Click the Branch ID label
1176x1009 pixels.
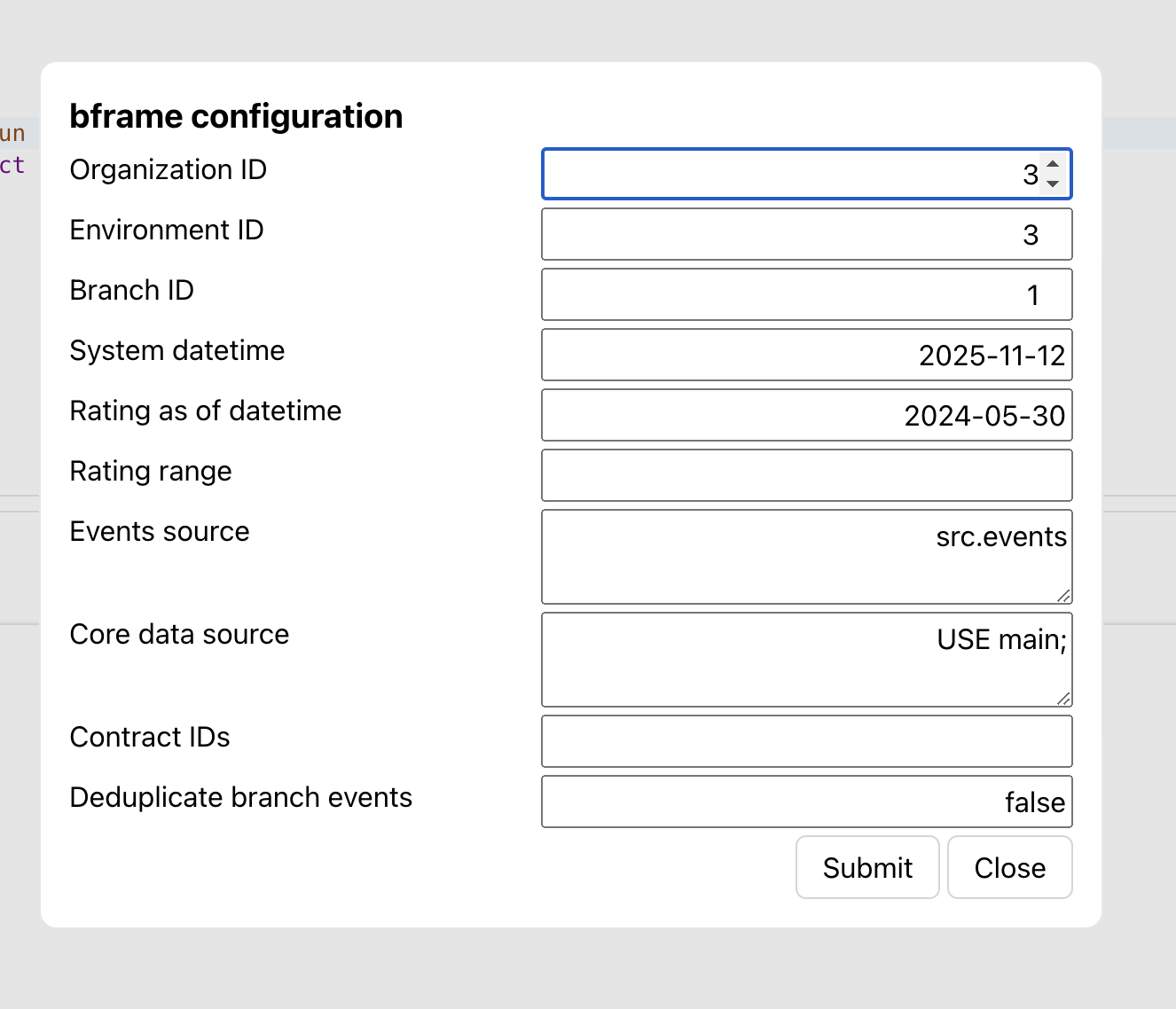tap(132, 290)
